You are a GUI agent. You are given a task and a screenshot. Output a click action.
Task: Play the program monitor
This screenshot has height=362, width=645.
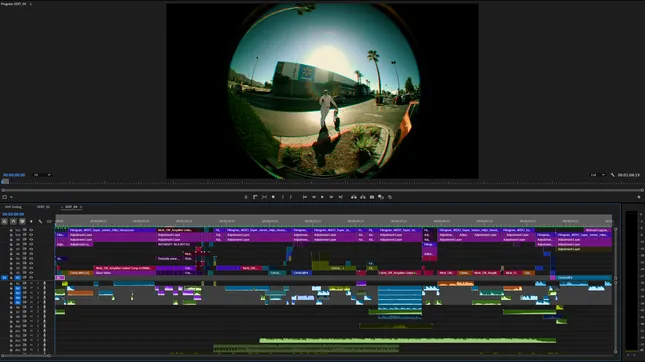(322, 197)
